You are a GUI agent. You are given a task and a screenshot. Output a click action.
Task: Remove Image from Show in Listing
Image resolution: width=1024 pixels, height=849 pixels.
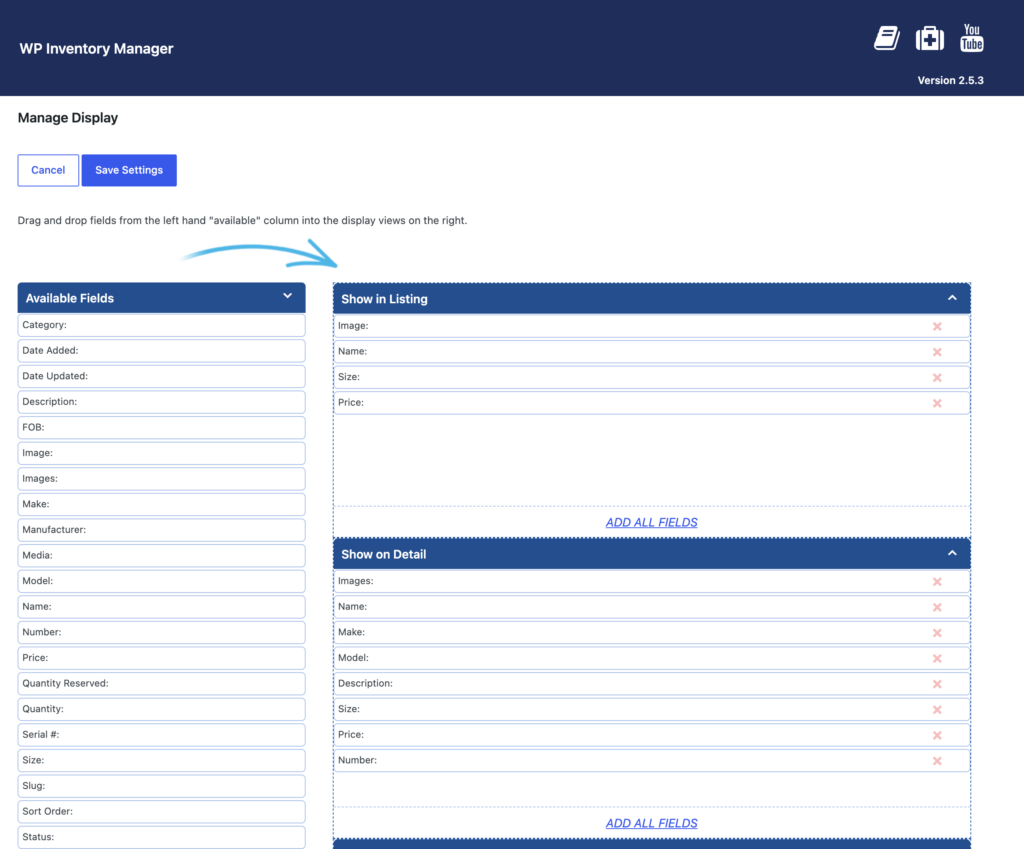tap(937, 327)
